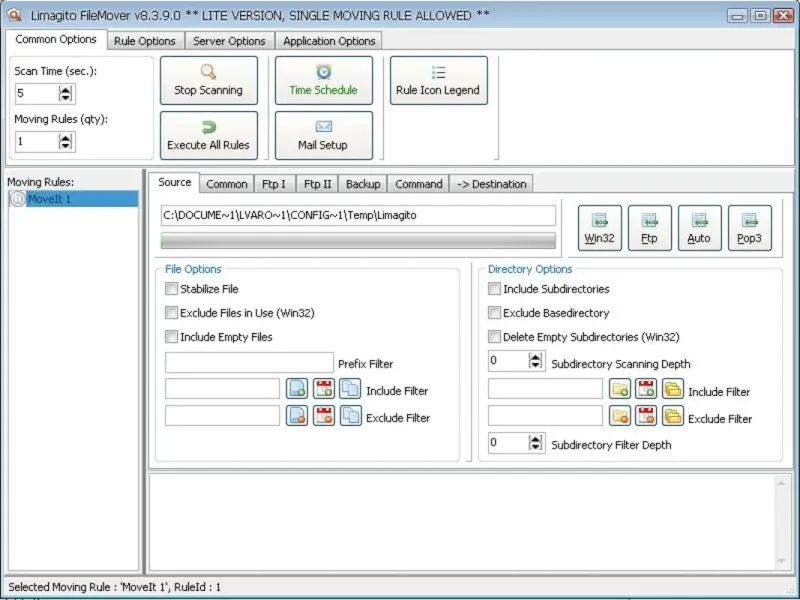
Task: Click directory Exclude Filter folder icon
Action: point(620,416)
